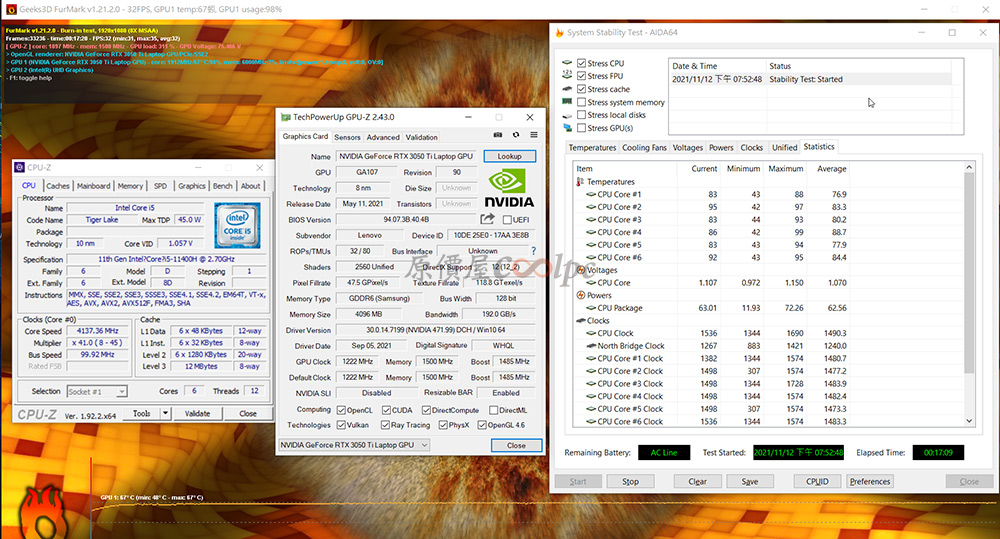The width and height of the screenshot is (1000, 539).
Task: Open CPUID from AIDA64 window
Action: (x=817, y=482)
